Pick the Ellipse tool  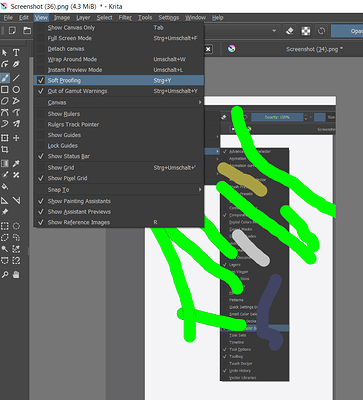click(x=16, y=90)
